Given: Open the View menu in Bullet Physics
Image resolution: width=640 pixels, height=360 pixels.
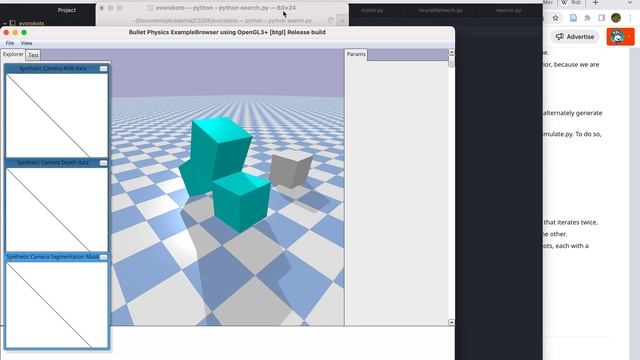Looking at the screenshot, I should (x=27, y=43).
